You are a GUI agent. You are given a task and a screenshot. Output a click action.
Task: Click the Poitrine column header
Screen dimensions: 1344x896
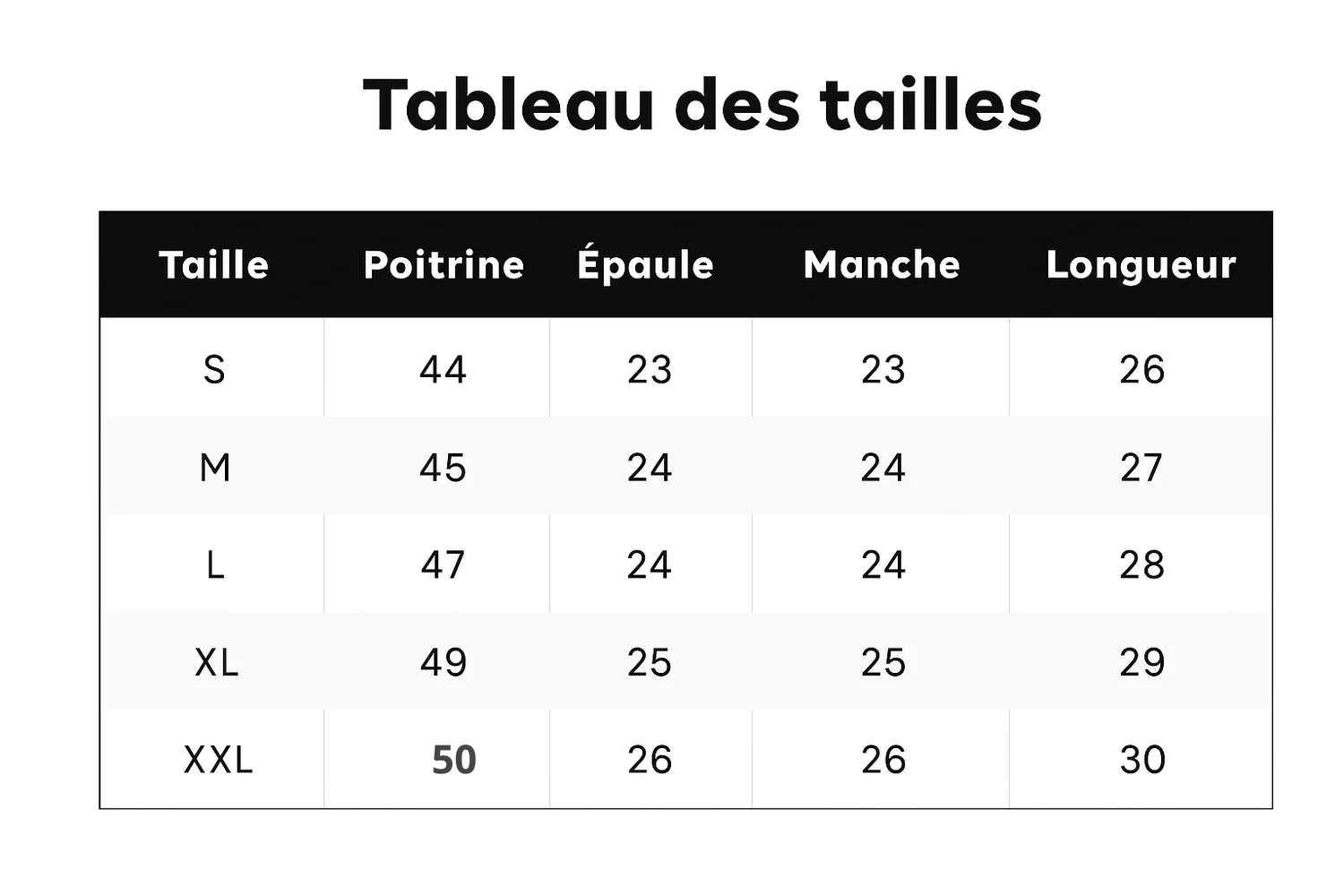[444, 265]
